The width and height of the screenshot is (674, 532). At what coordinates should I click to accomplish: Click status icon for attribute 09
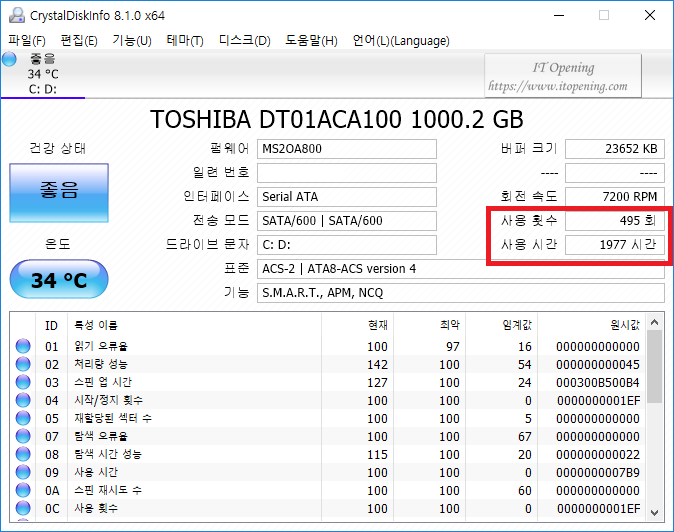click(x=23, y=472)
